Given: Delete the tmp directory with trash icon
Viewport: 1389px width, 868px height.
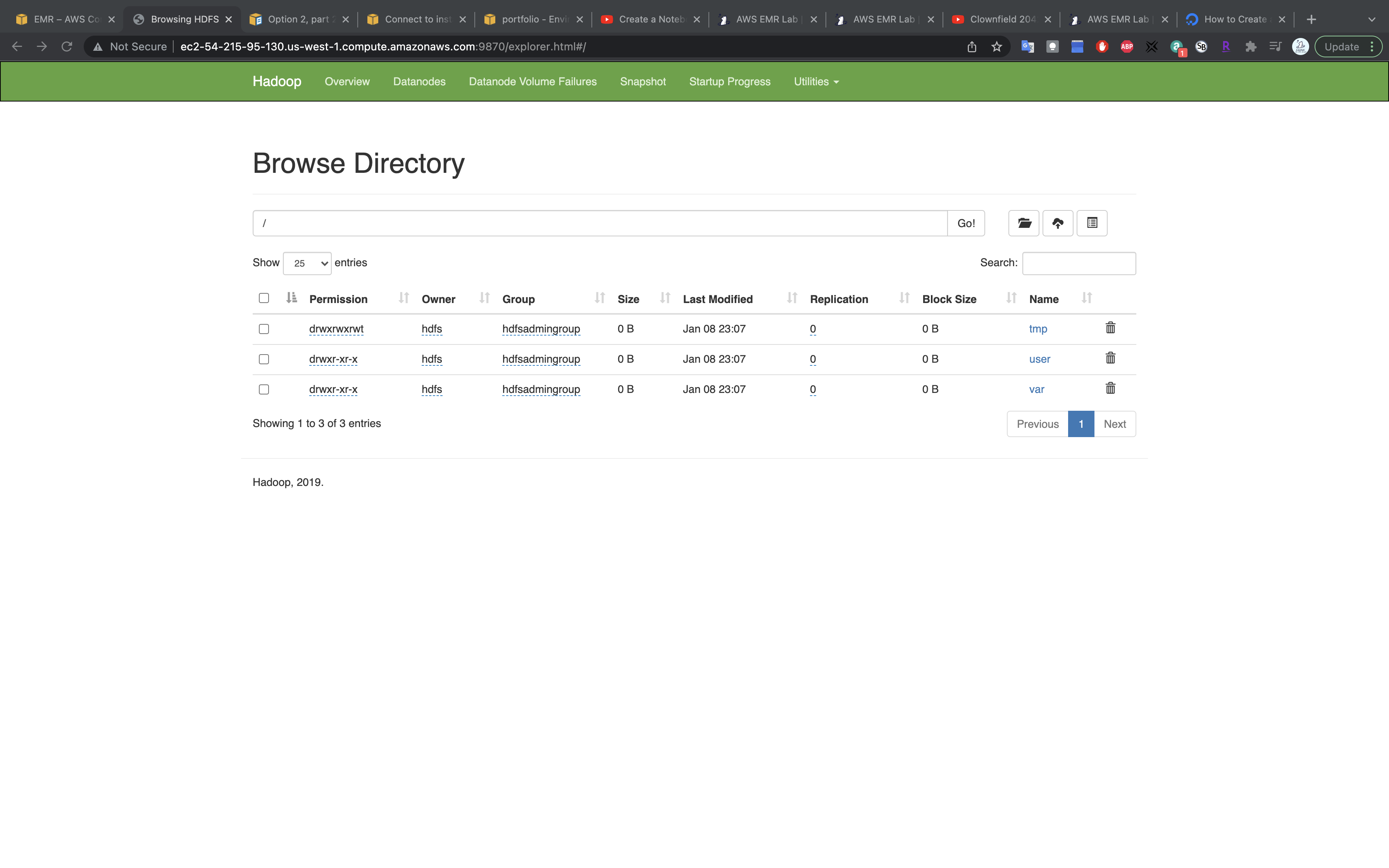Looking at the screenshot, I should [x=1110, y=328].
